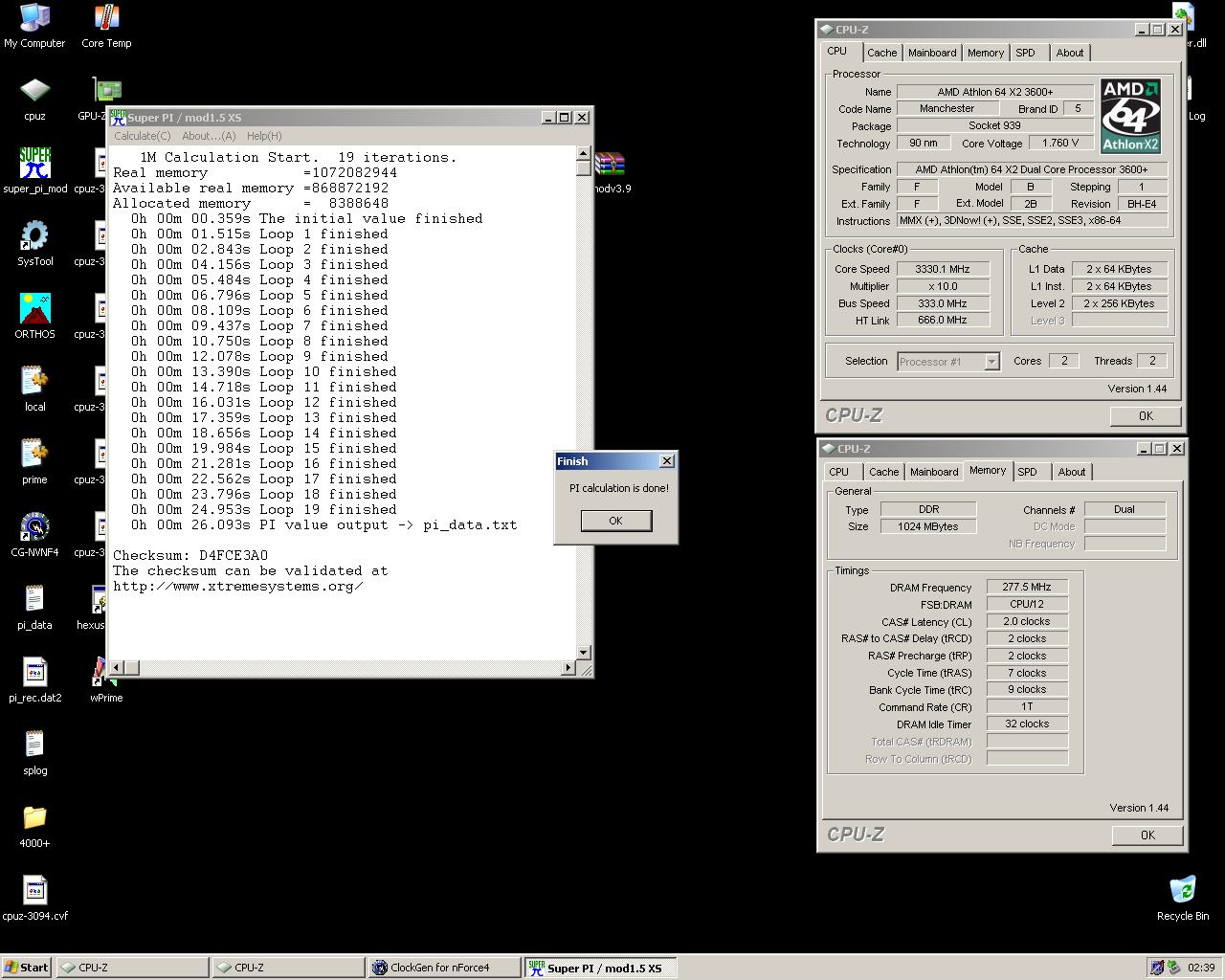Click the Name field 'AMD Athlon 64 X2 3600+'
The image size is (1225, 980).
(995, 92)
